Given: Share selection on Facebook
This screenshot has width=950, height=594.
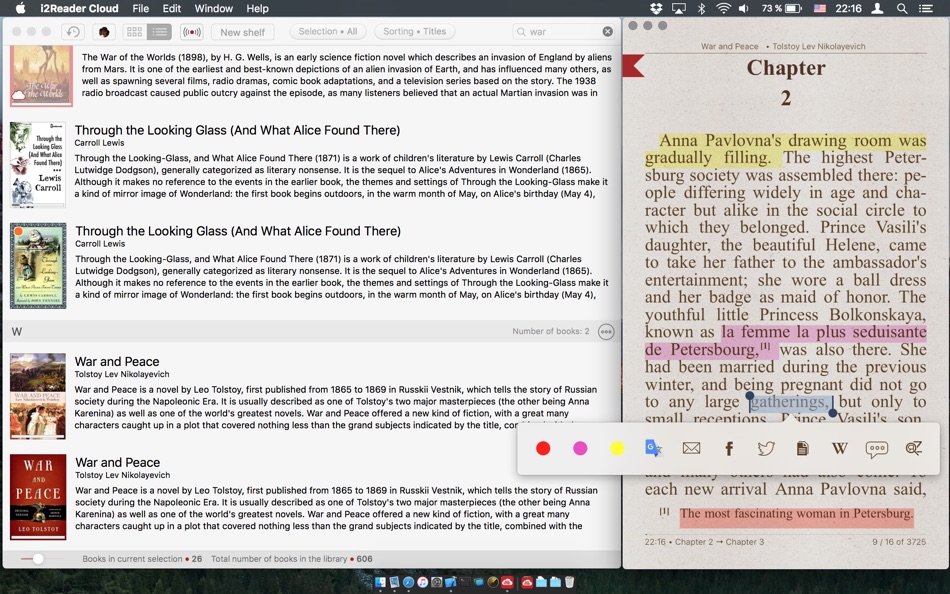Looking at the screenshot, I should tap(729, 448).
